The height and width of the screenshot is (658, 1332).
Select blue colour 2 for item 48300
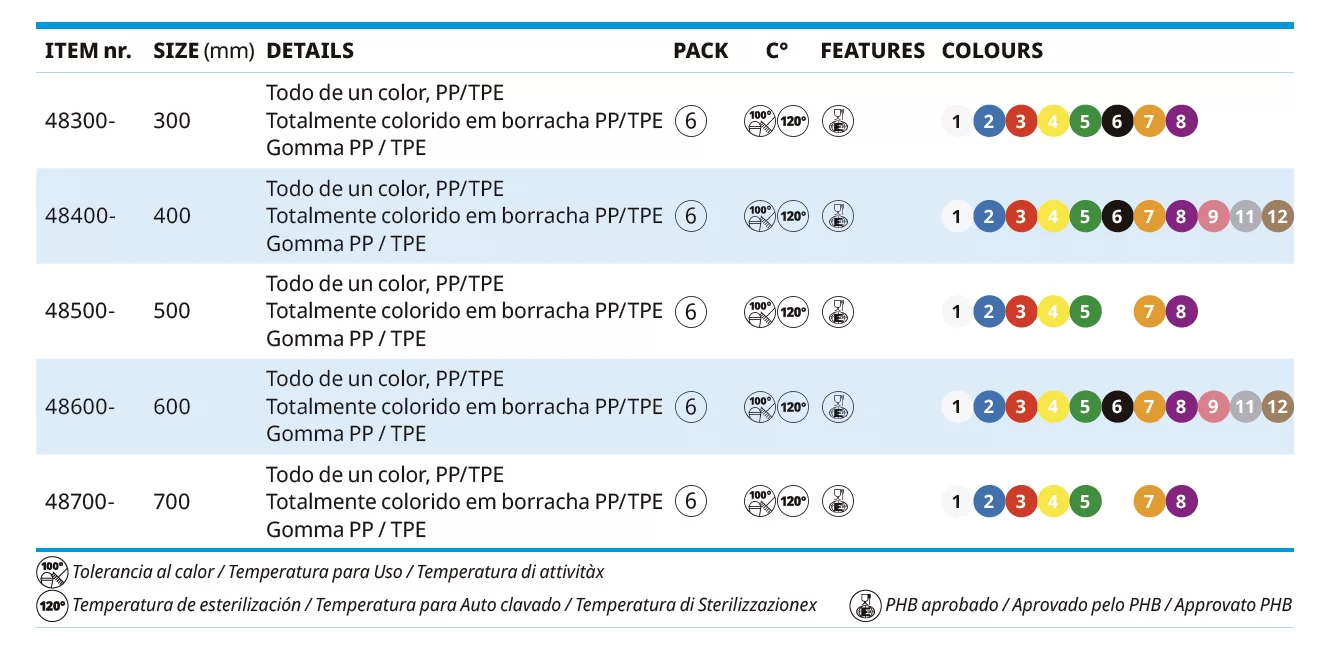pos(989,122)
